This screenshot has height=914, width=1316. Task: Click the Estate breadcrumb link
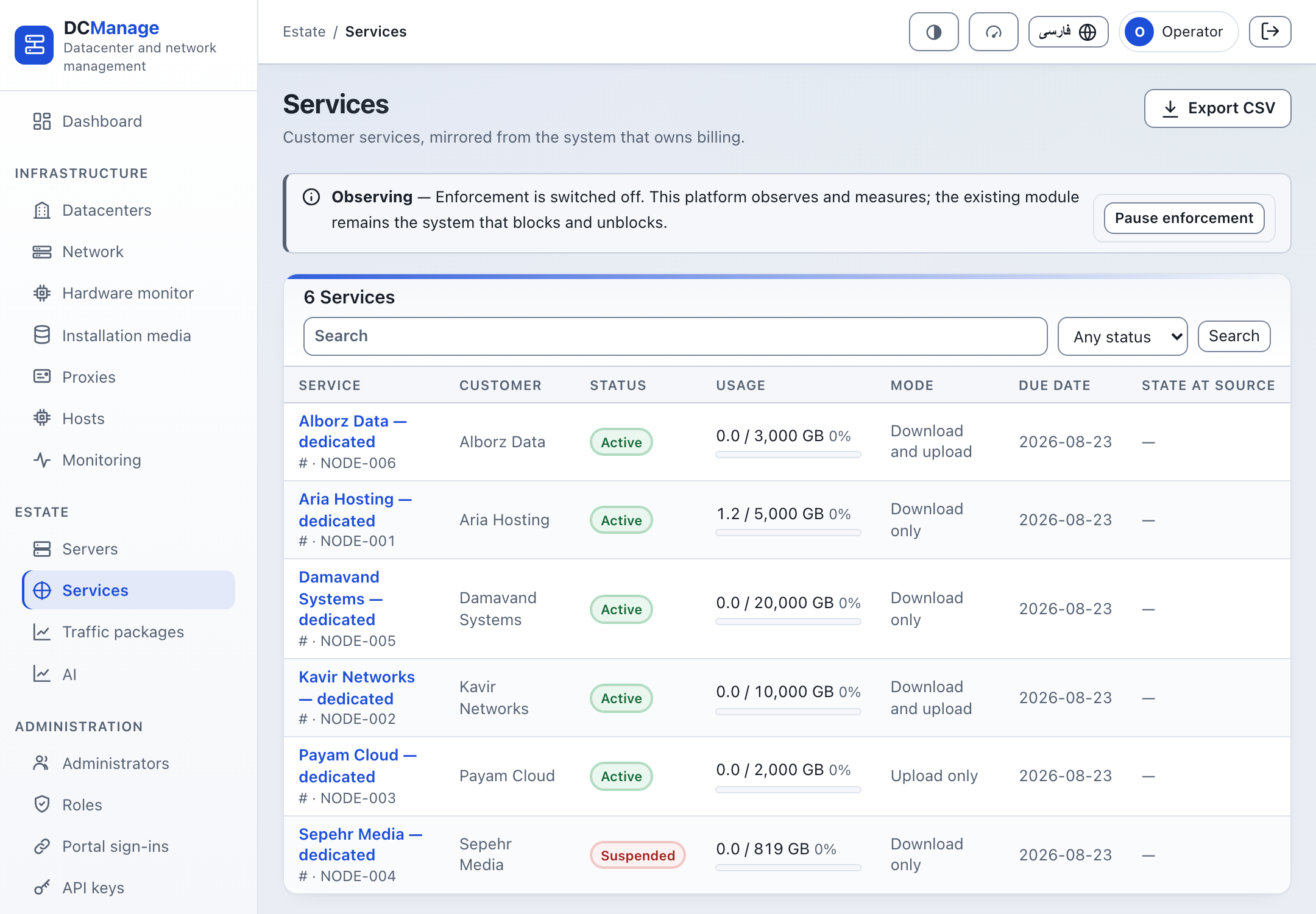(304, 32)
